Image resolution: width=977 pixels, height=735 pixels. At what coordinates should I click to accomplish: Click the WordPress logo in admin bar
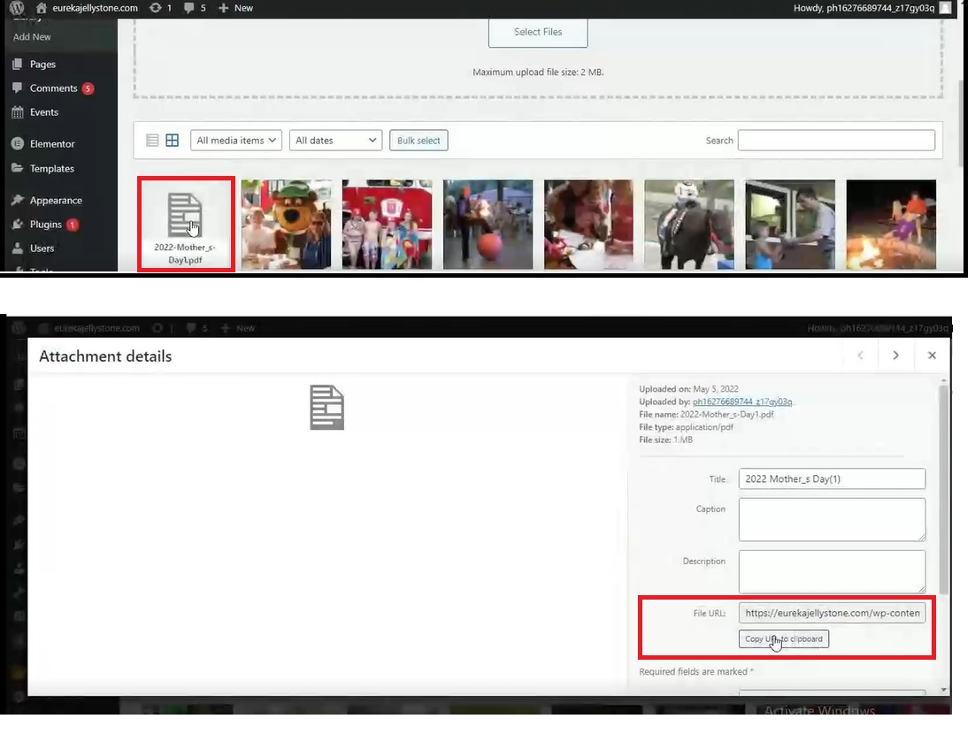point(17,7)
